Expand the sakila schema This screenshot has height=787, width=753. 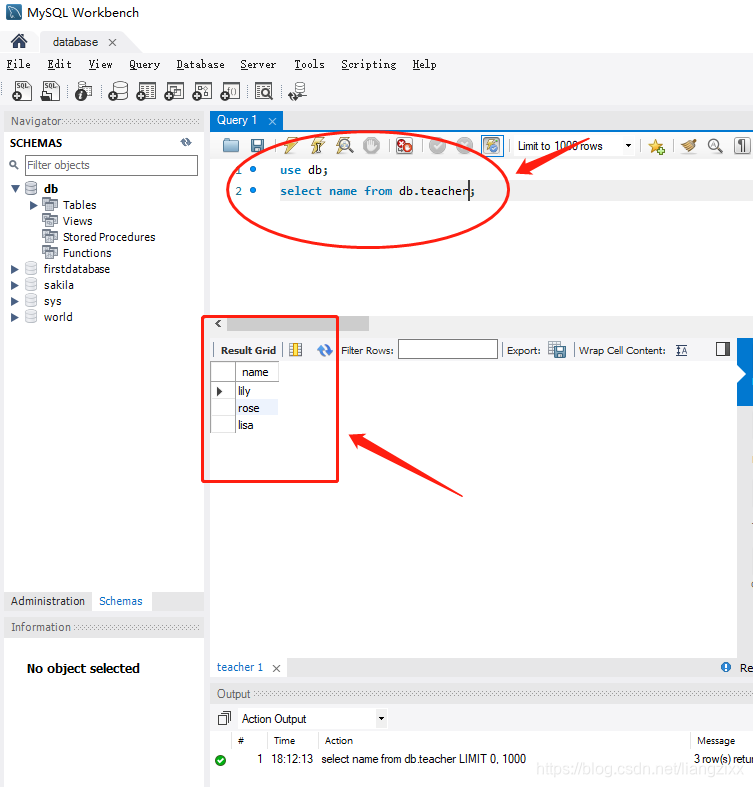click(x=15, y=285)
